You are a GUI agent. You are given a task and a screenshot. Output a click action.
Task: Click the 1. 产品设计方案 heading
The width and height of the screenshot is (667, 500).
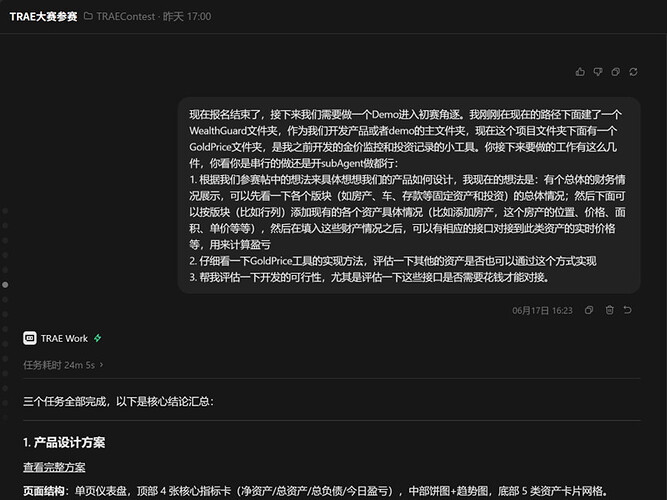pos(64,443)
